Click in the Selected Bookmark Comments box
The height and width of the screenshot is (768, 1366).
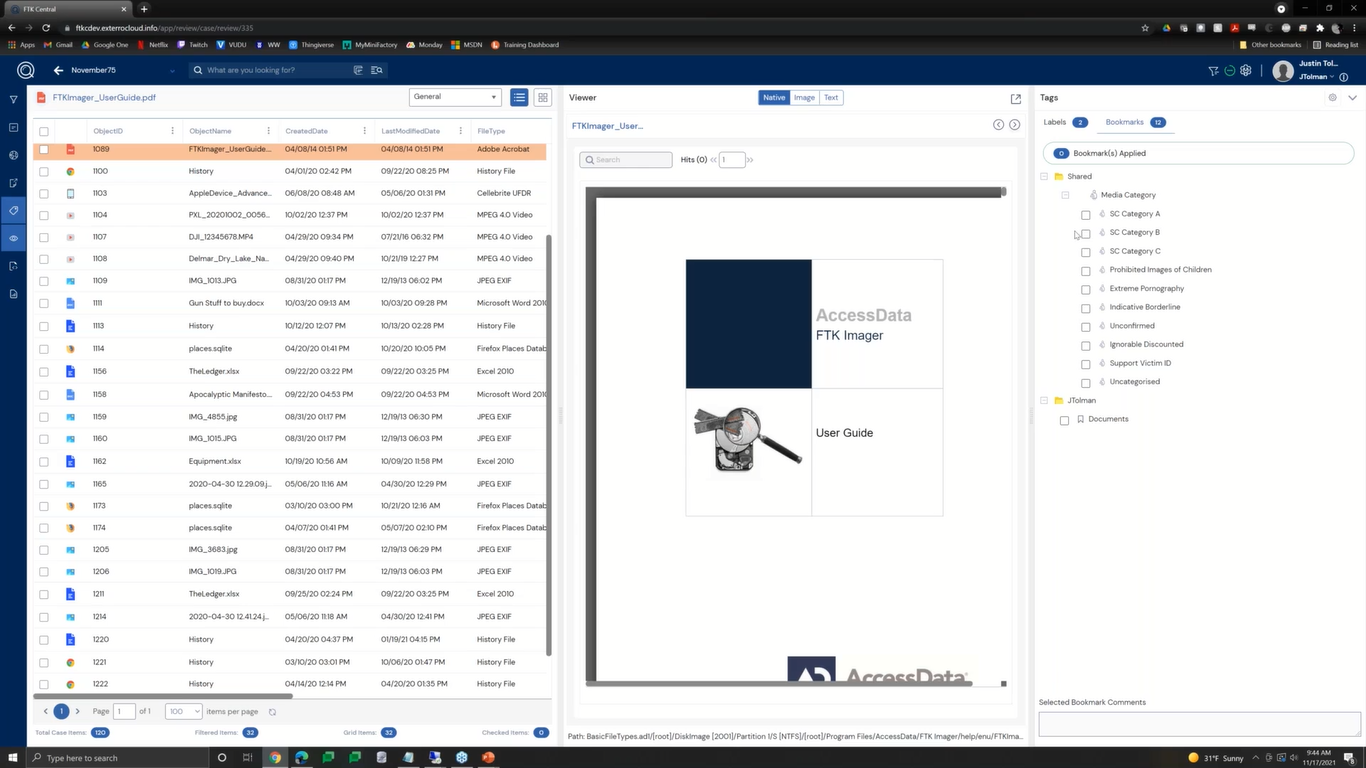1198,723
